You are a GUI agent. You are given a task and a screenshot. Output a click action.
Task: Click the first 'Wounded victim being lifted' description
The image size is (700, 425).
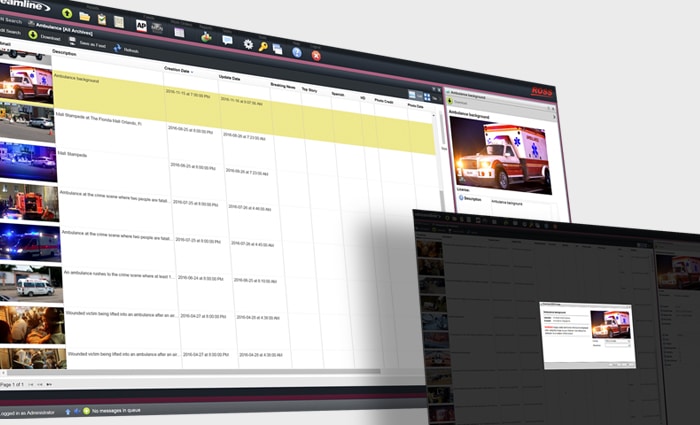121,314
